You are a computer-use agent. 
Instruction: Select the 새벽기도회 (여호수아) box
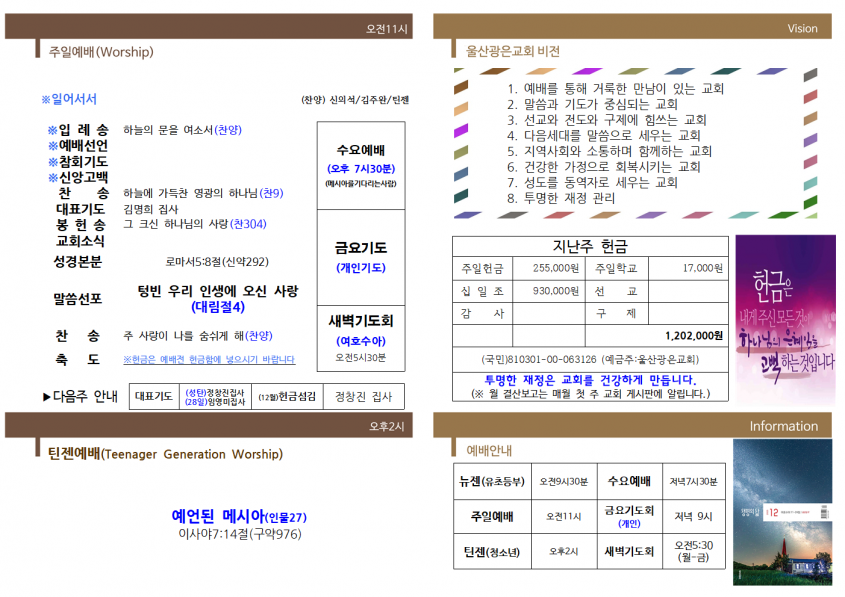click(x=361, y=338)
